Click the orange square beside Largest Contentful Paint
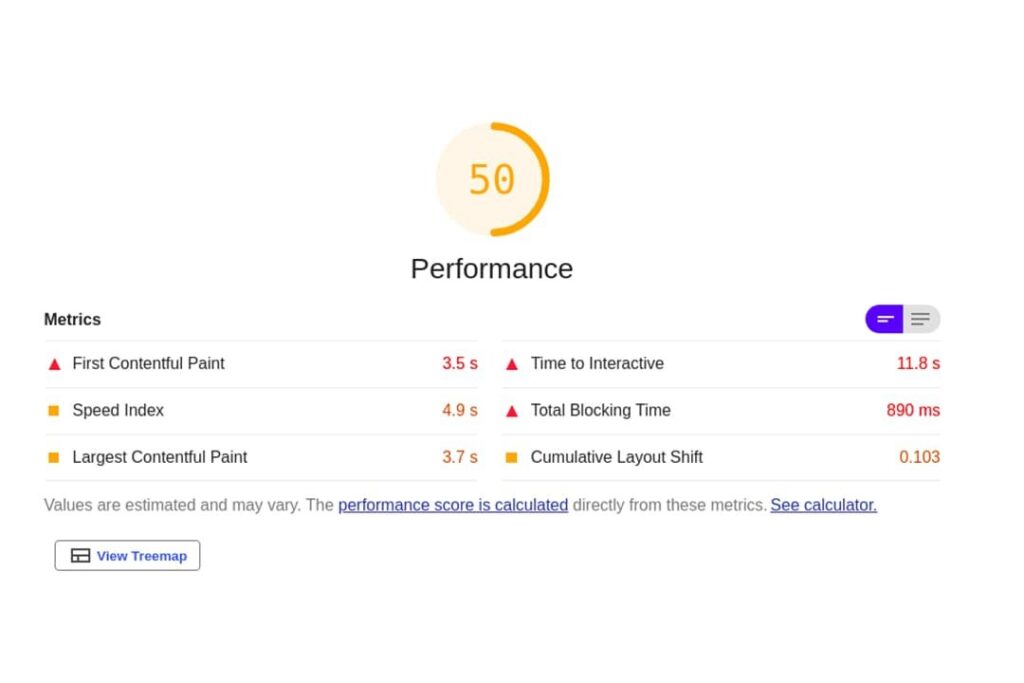1024x683 pixels. coord(54,457)
